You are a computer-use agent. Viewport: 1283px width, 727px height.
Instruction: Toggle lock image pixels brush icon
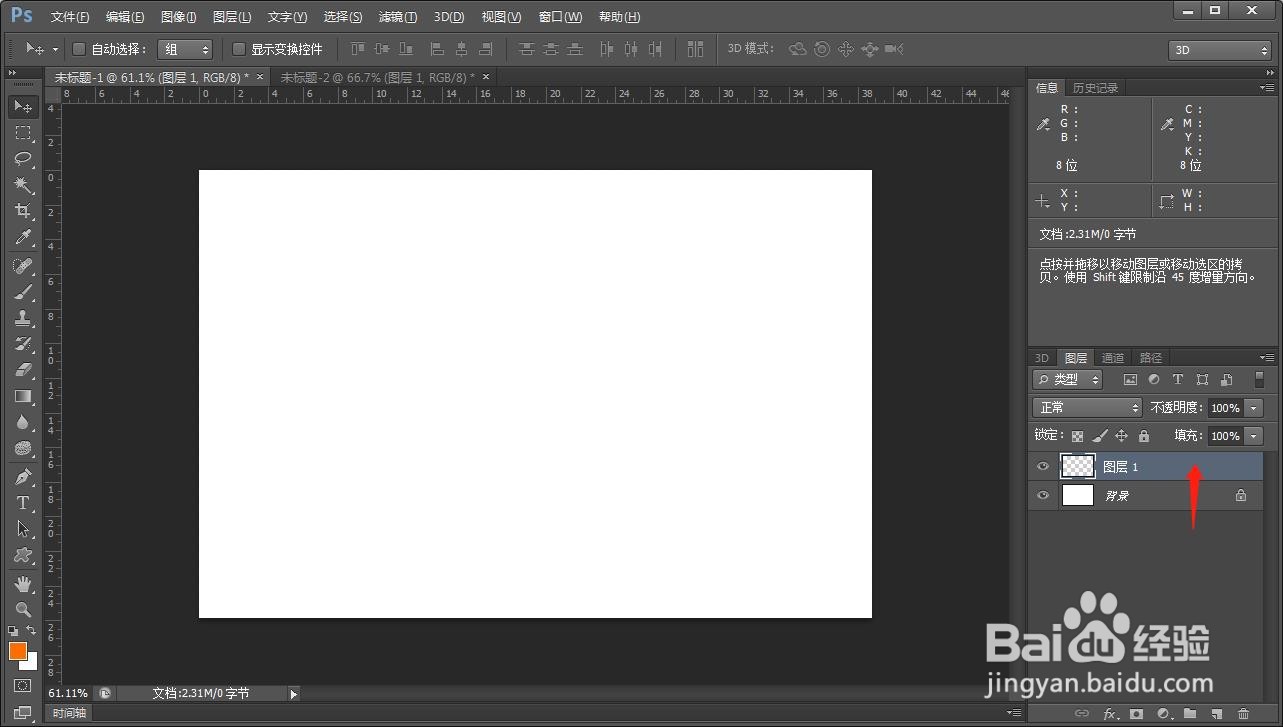1099,436
